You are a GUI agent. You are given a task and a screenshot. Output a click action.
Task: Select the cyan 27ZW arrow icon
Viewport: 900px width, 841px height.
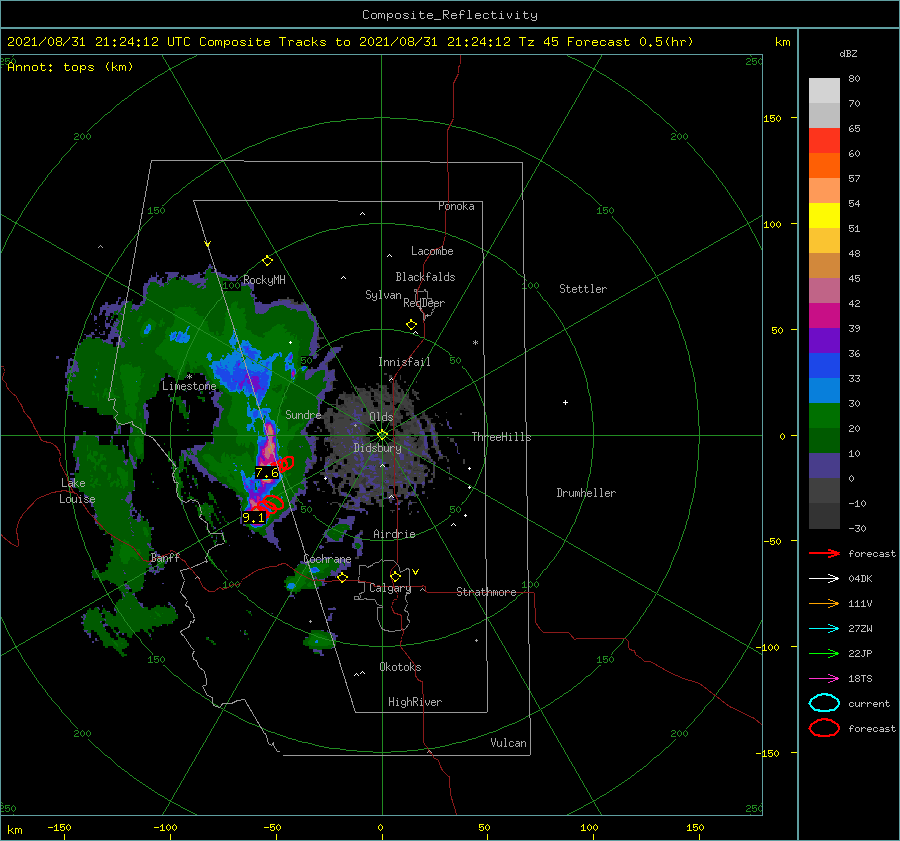(x=824, y=629)
